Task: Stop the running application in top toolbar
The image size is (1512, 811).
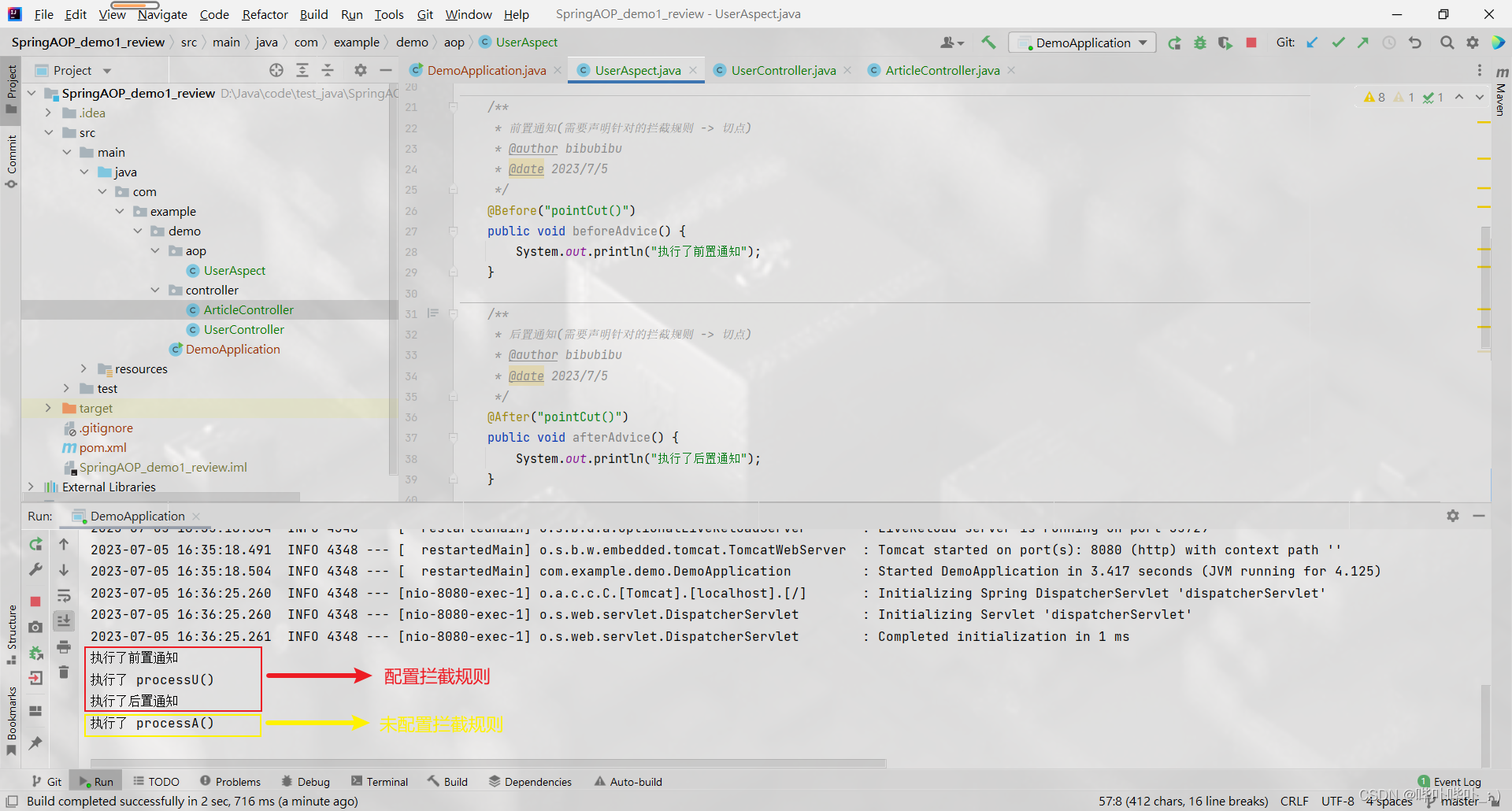Action: [x=1251, y=43]
